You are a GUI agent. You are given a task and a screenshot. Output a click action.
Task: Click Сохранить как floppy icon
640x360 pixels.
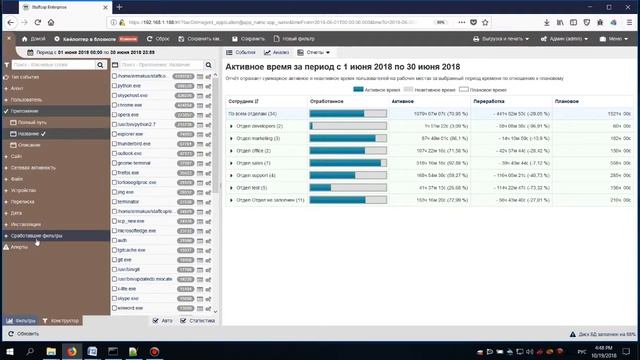pyautogui.click(x=181, y=39)
